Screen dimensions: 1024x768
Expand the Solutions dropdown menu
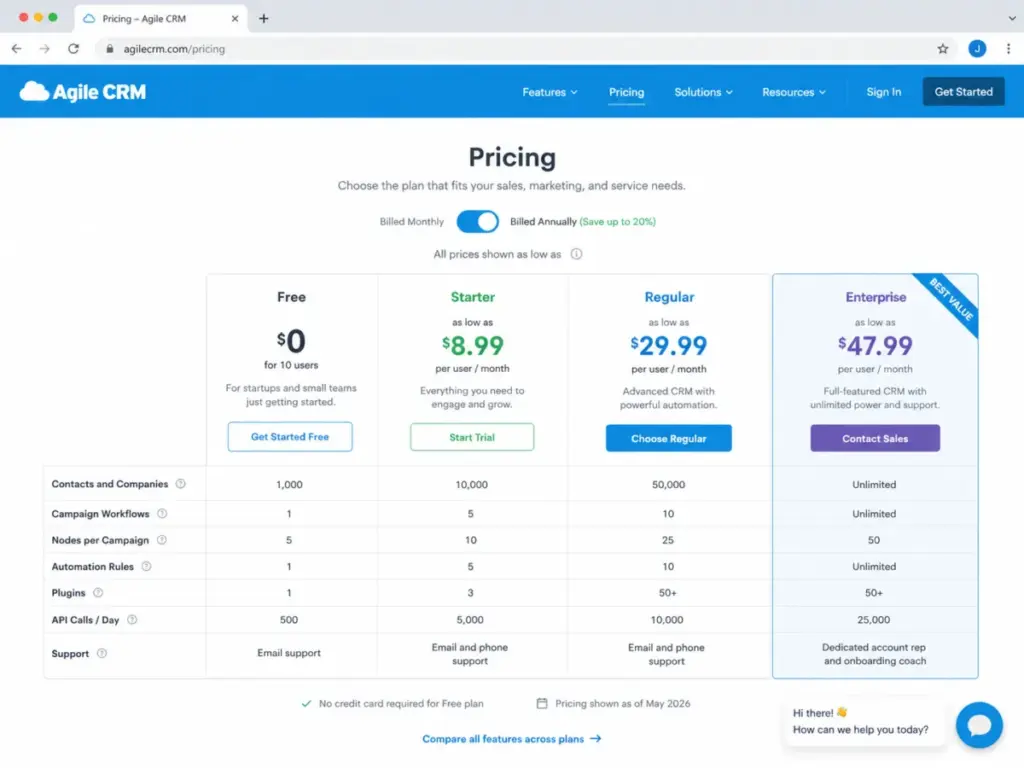(703, 92)
